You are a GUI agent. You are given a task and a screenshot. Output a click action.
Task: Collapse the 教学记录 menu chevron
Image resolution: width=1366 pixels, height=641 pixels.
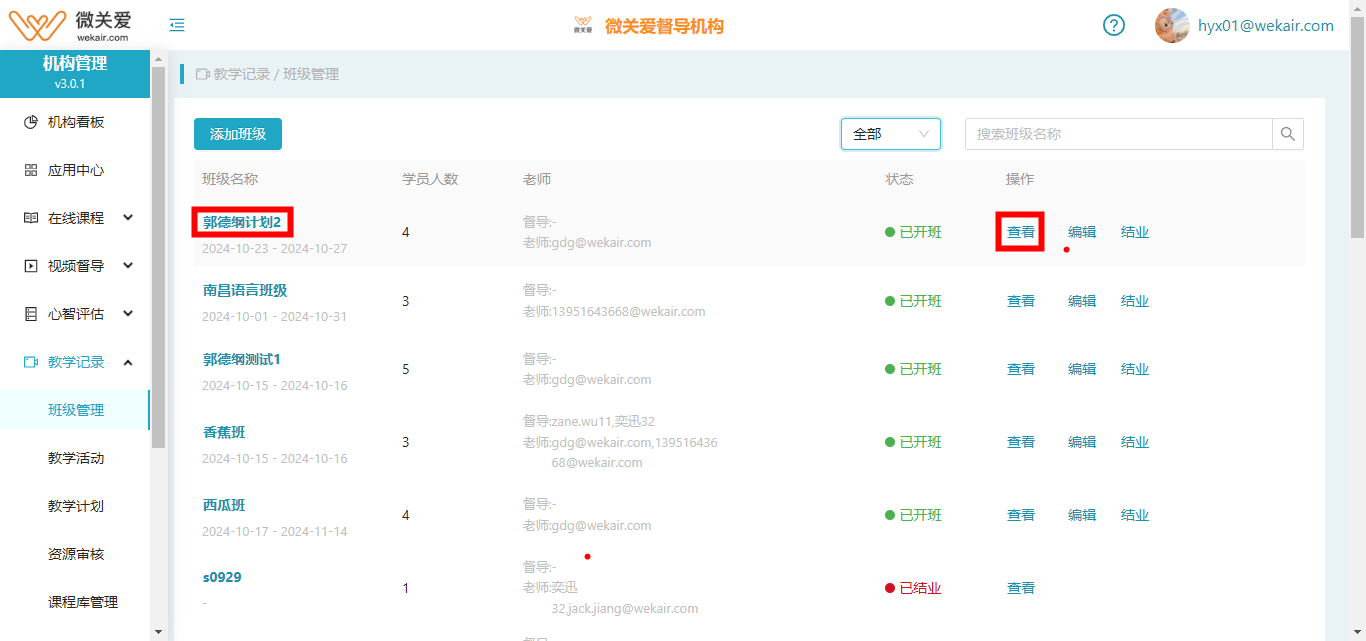[128, 362]
